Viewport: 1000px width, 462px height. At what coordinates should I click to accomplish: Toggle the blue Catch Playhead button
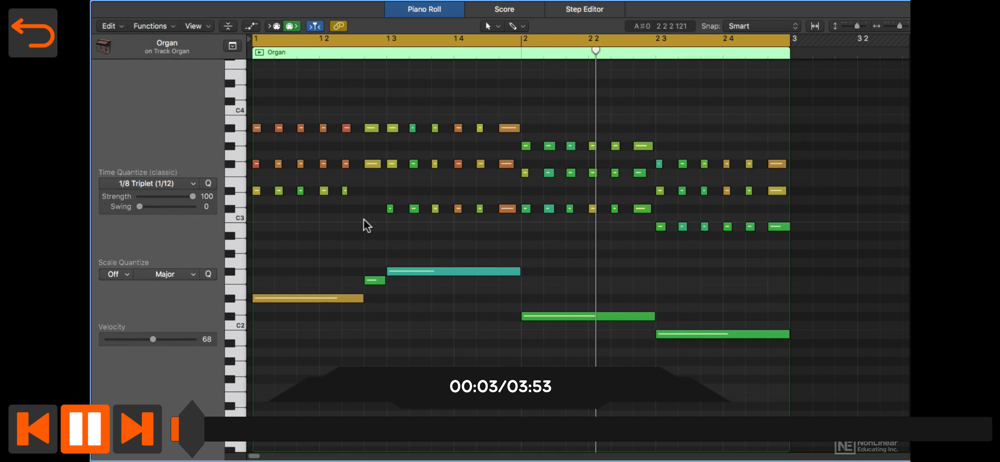tap(315, 26)
